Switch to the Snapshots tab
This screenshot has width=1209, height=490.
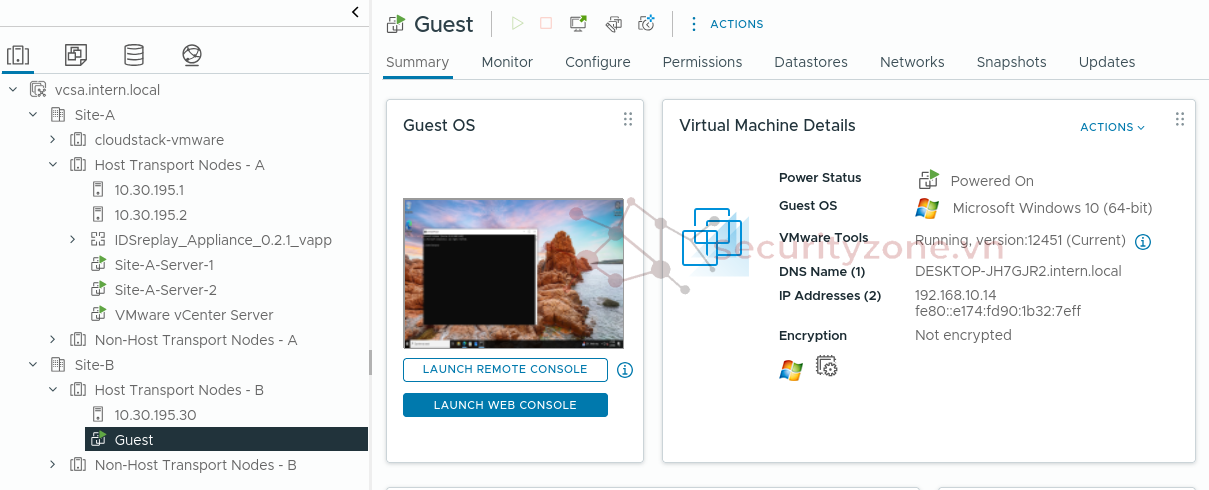click(1011, 62)
